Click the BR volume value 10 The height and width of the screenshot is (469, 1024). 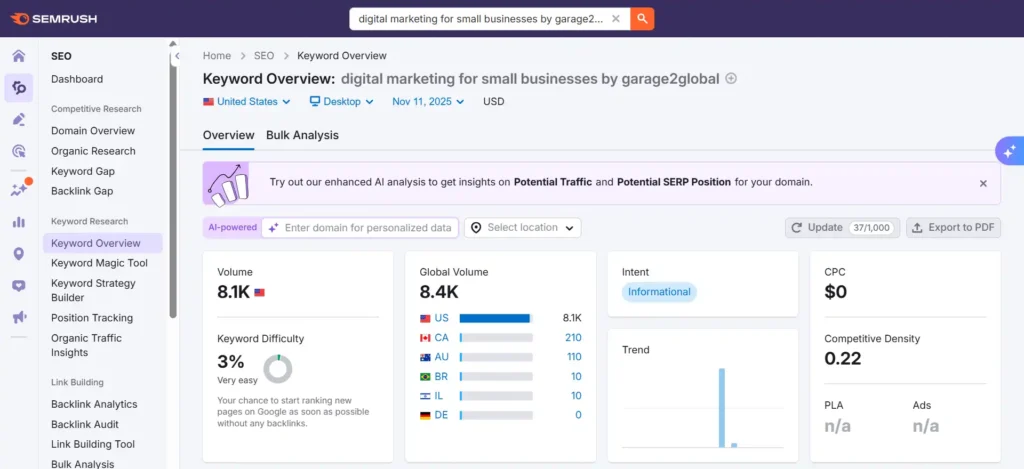click(x=576, y=376)
